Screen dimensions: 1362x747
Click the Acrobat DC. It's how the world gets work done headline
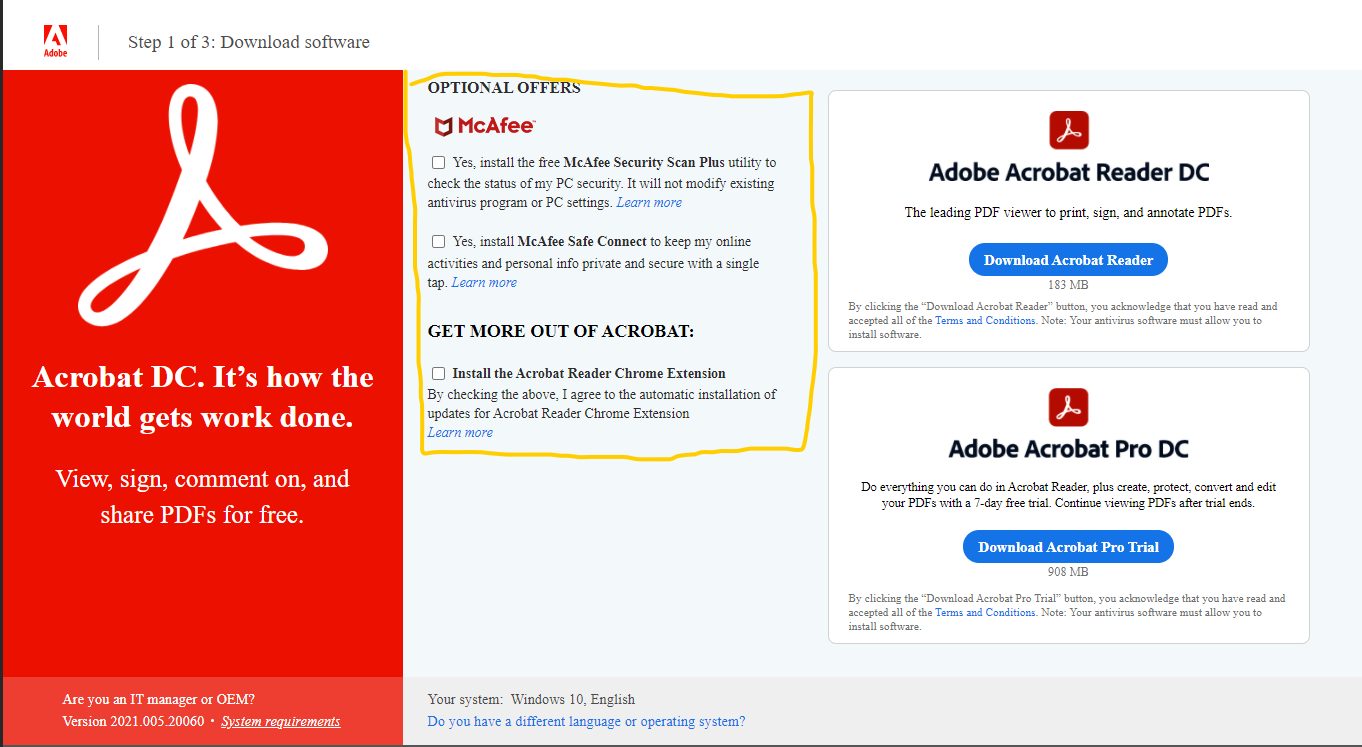coord(203,396)
